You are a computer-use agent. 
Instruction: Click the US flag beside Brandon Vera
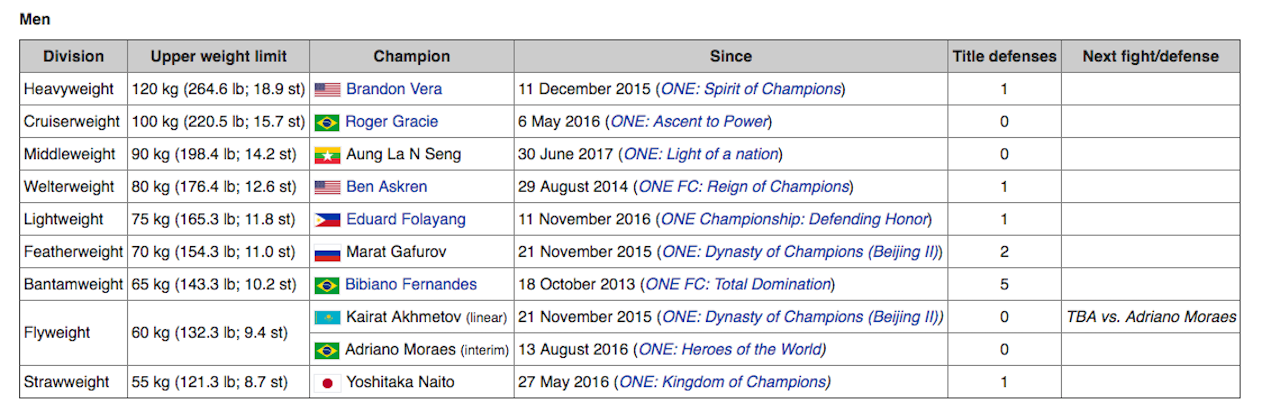tap(327, 89)
